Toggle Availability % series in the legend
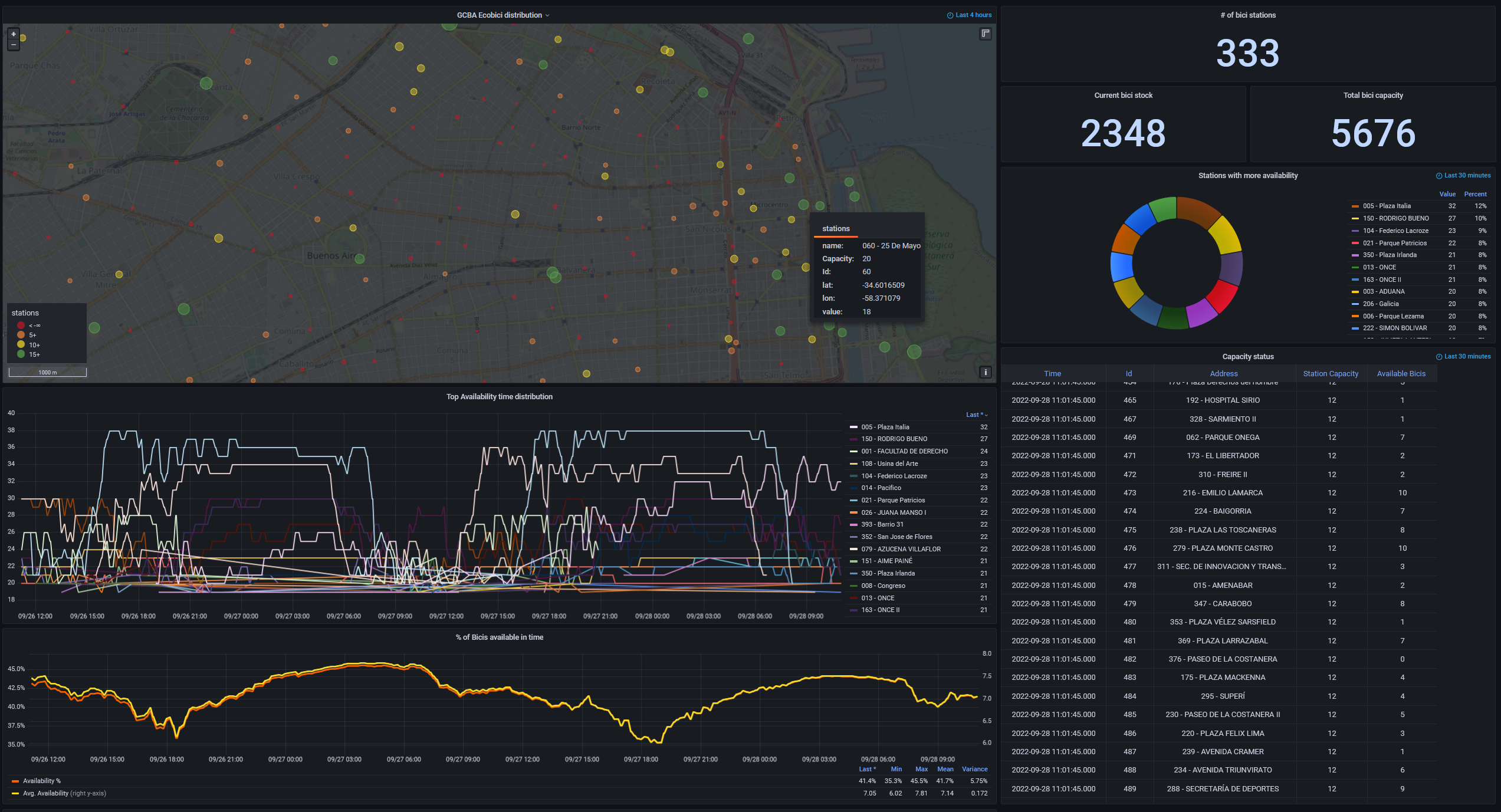The image size is (1501, 812). (41, 781)
